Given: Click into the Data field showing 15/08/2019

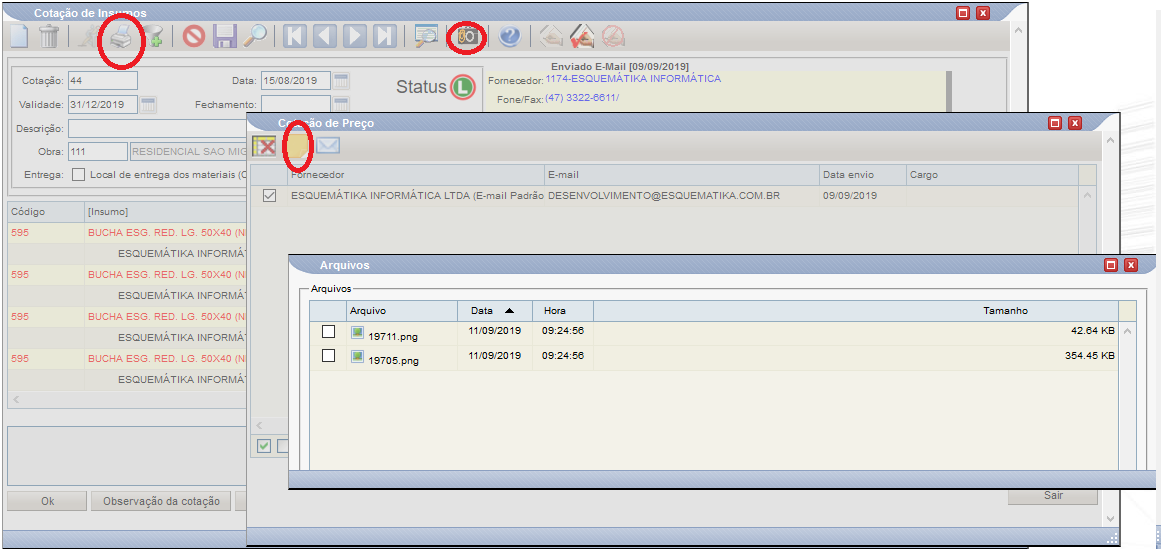Looking at the screenshot, I should click(296, 81).
